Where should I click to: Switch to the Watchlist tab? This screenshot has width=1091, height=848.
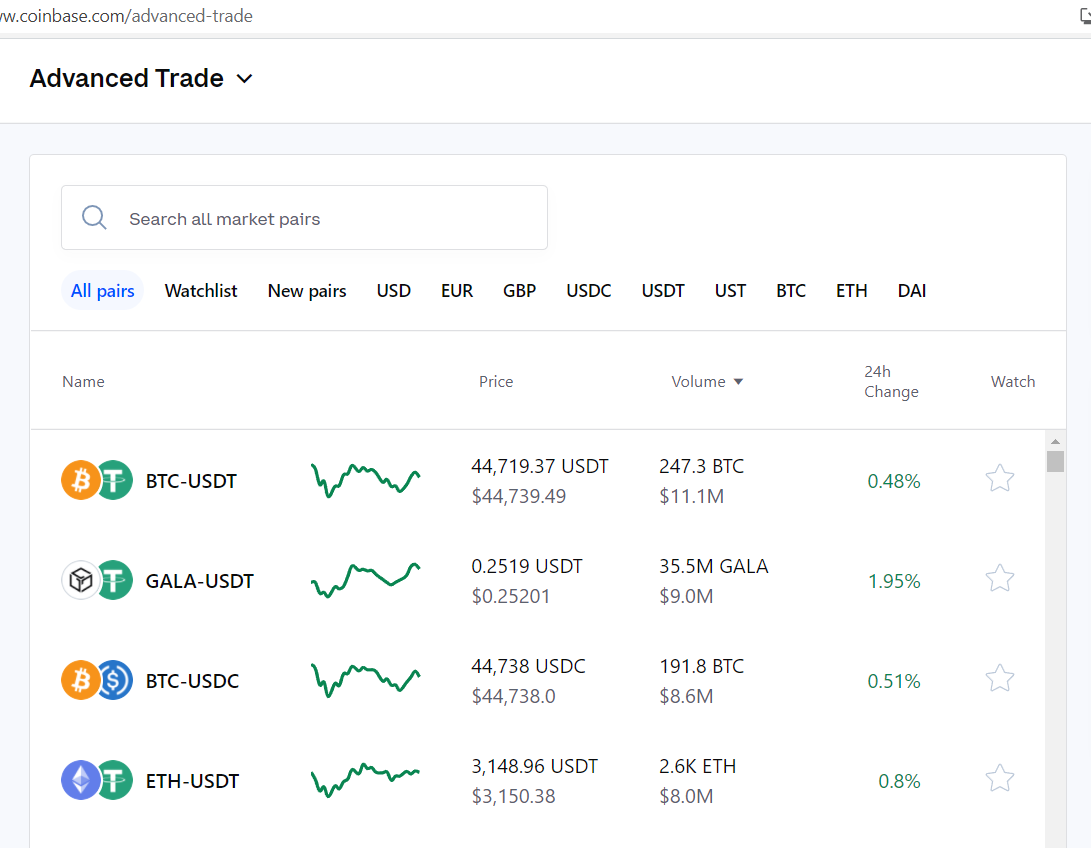pos(201,291)
